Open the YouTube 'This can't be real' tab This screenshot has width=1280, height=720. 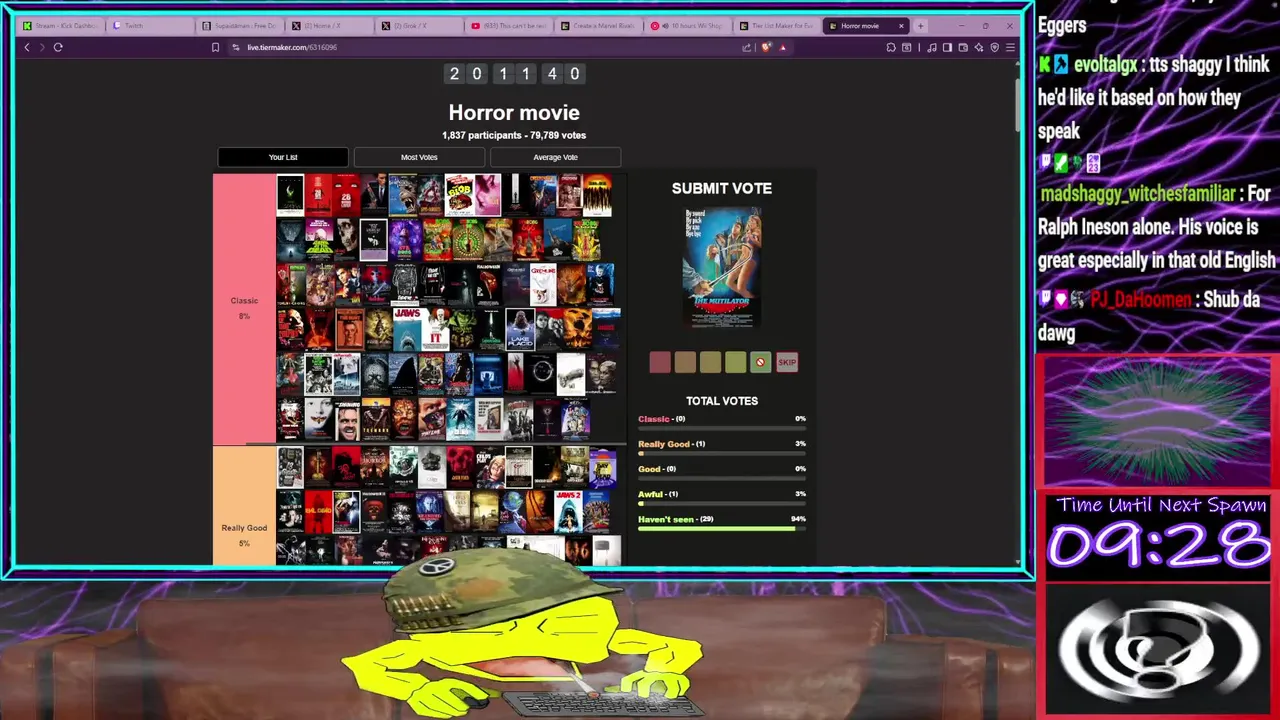tap(508, 26)
